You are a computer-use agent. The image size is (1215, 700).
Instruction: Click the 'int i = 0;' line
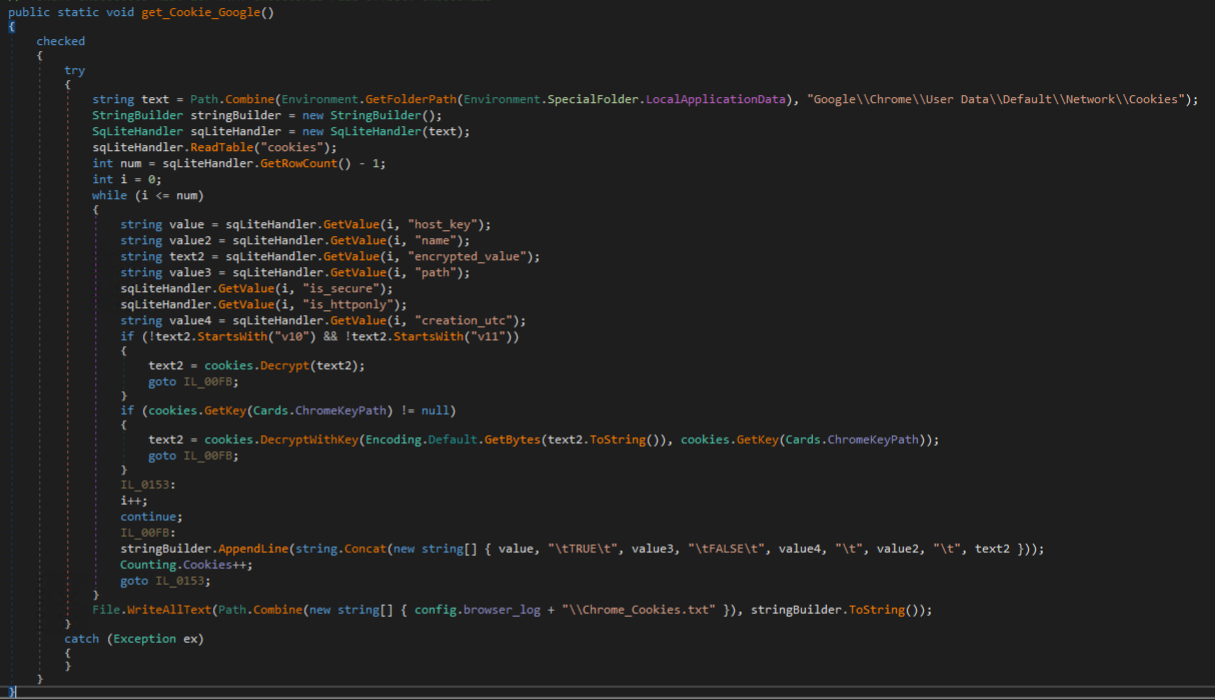coord(125,179)
